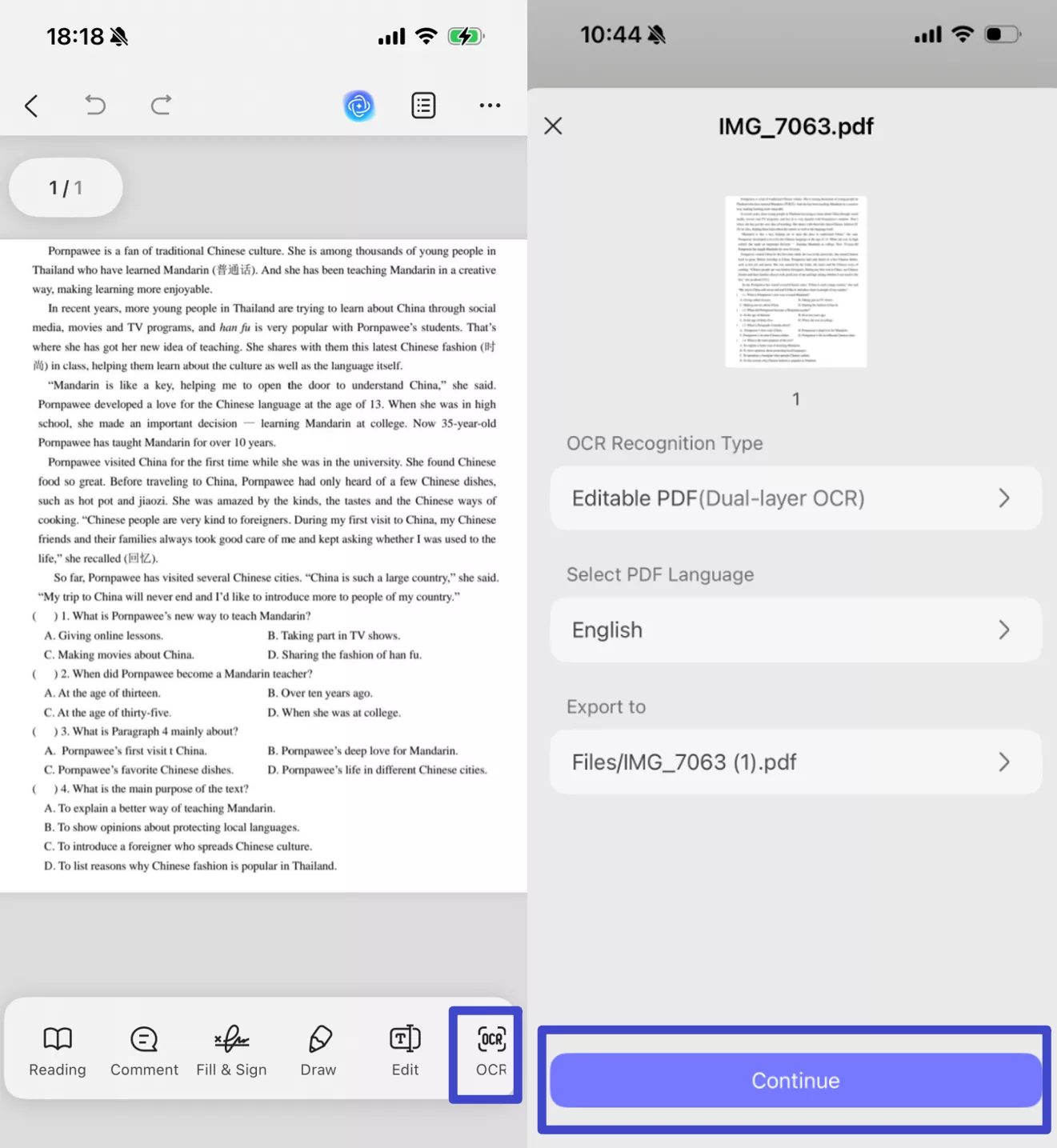
Task: Tap the 1/1 page indicator
Action: point(66,187)
